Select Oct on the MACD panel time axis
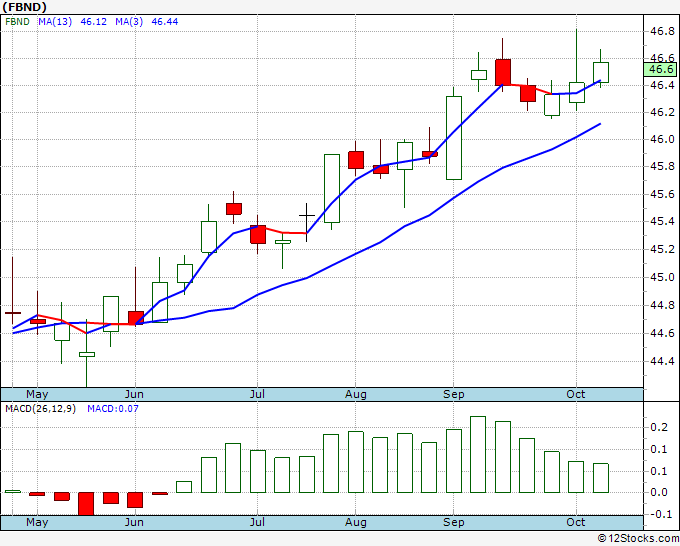Viewport: 680px width, 546px height. pyautogui.click(x=576, y=522)
